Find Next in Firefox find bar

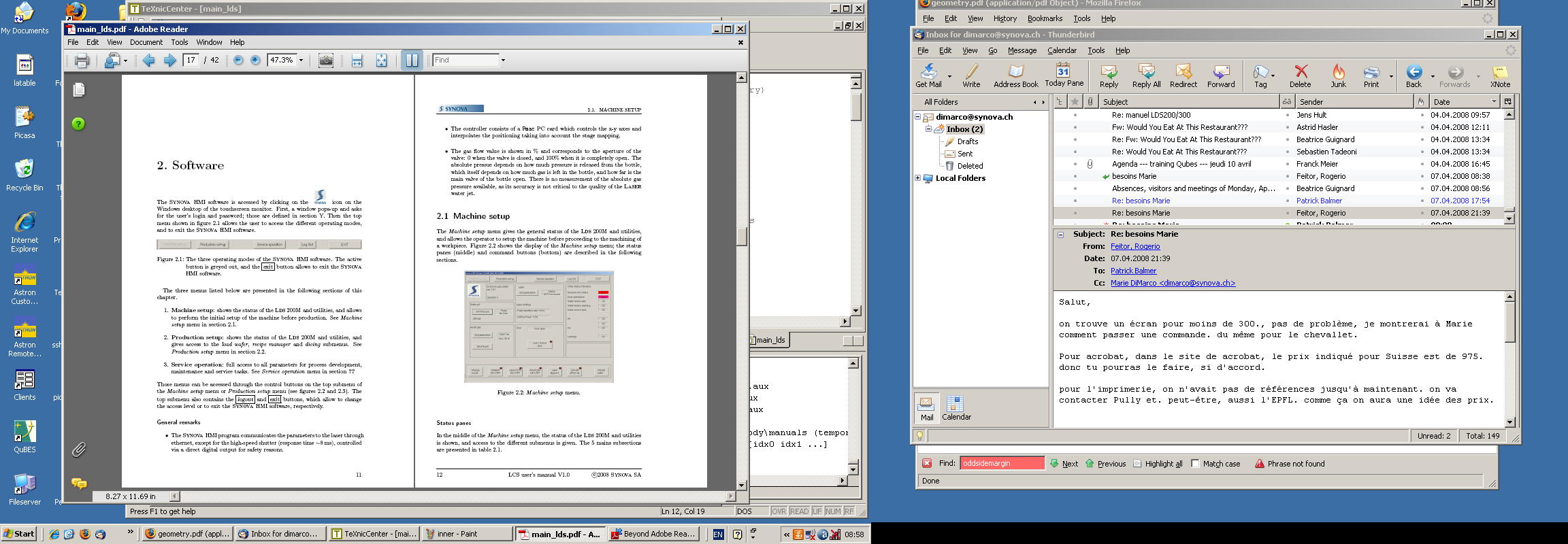point(1064,464)
